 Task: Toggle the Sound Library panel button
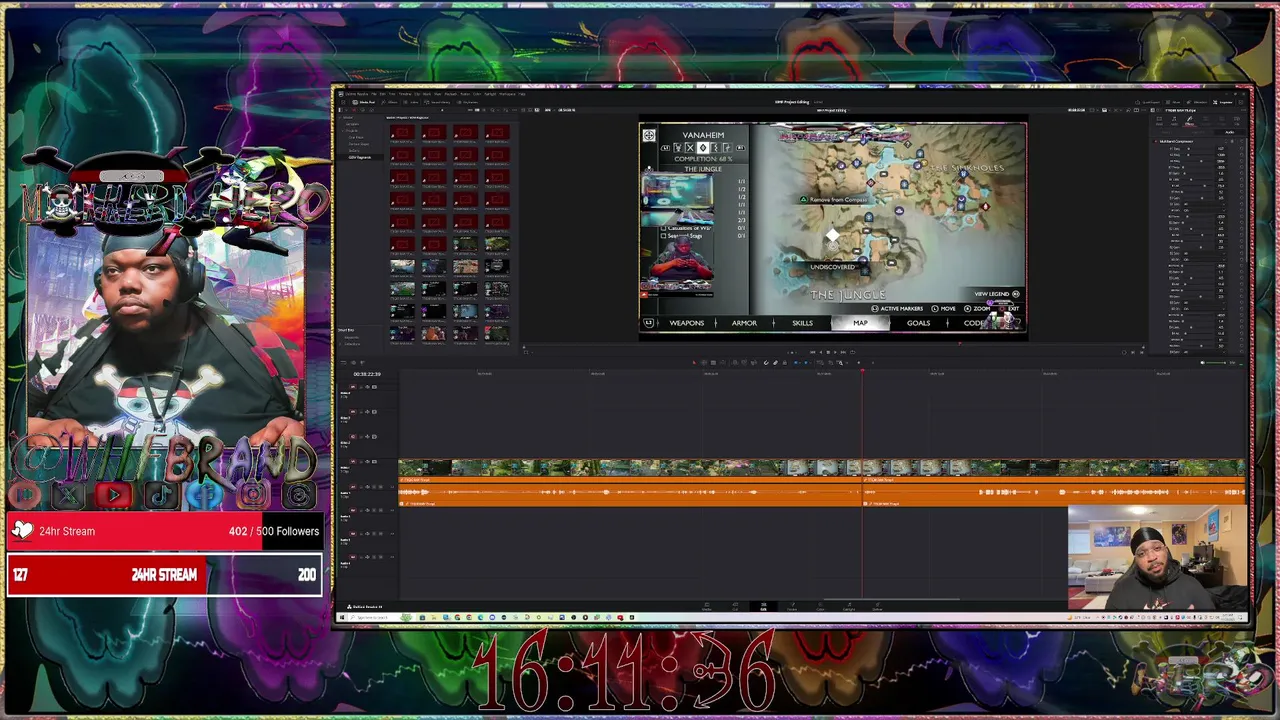click(437, 102)
